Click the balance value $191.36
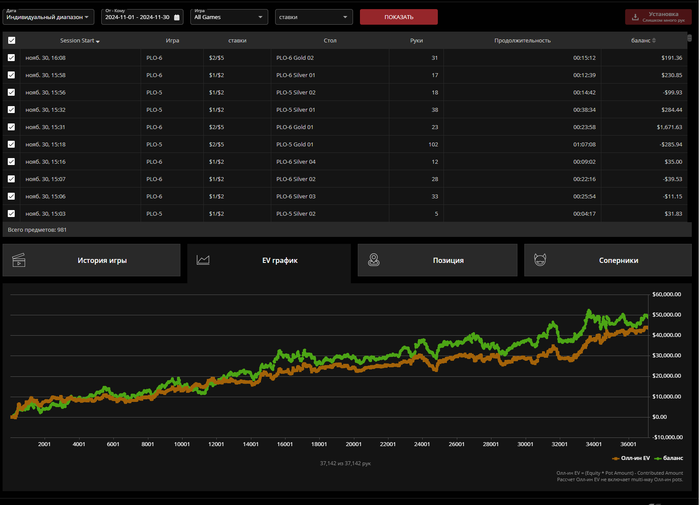Image resolution: width=700 pixels, height=505 pixels. 672,58
